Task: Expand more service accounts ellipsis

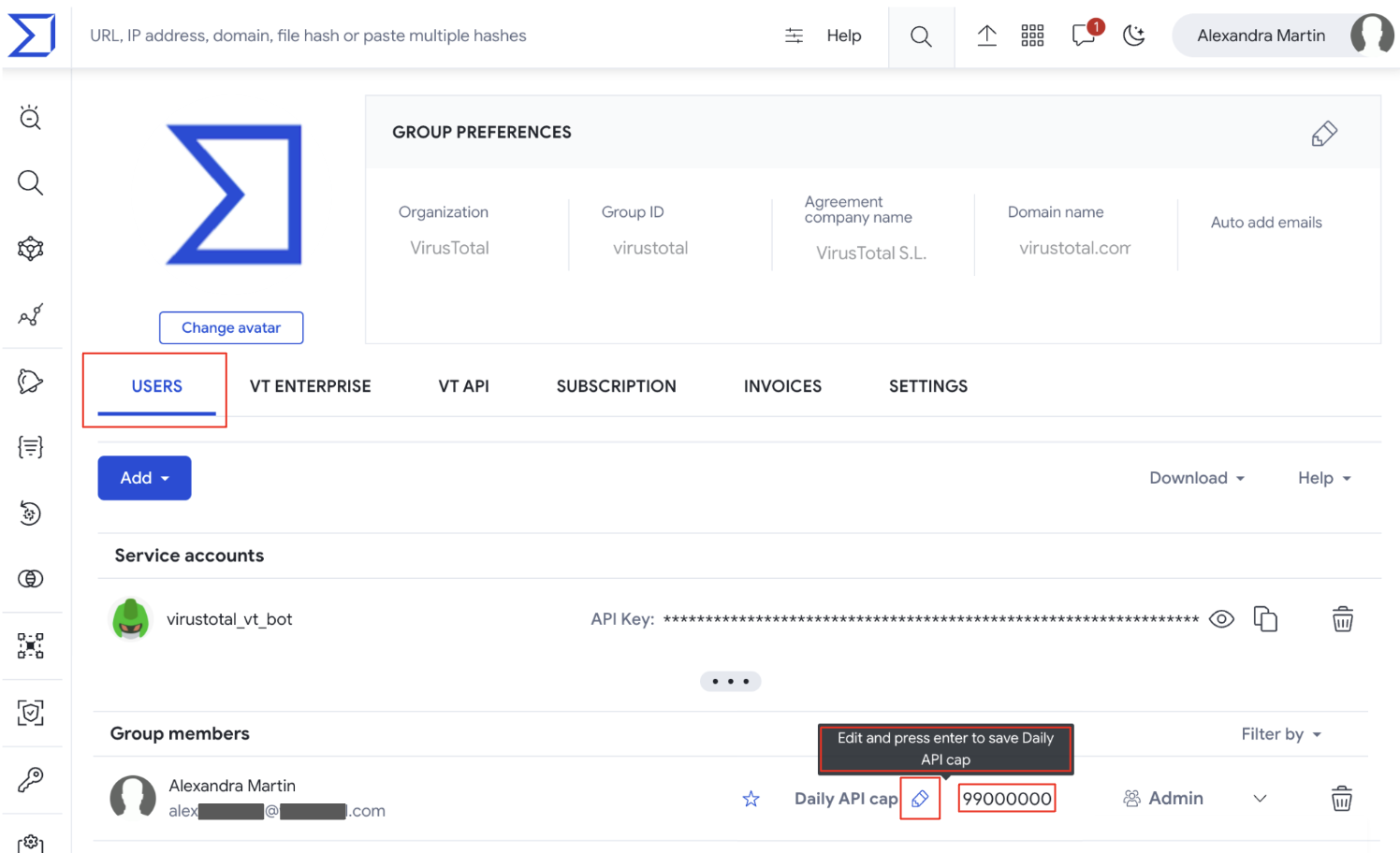Action: [x=731, y=681]
